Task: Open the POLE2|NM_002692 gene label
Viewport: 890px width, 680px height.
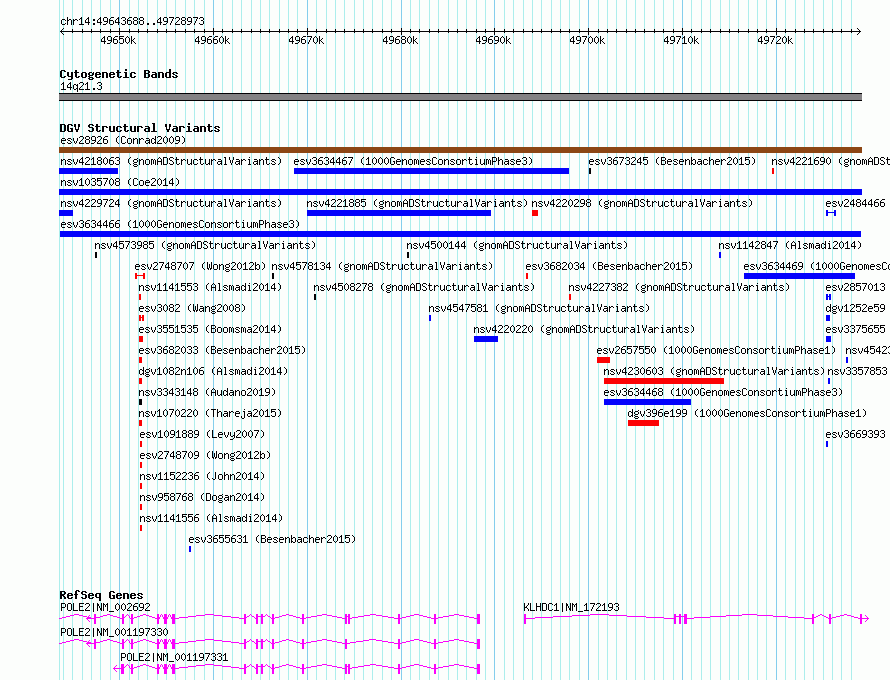Action: 106,607
